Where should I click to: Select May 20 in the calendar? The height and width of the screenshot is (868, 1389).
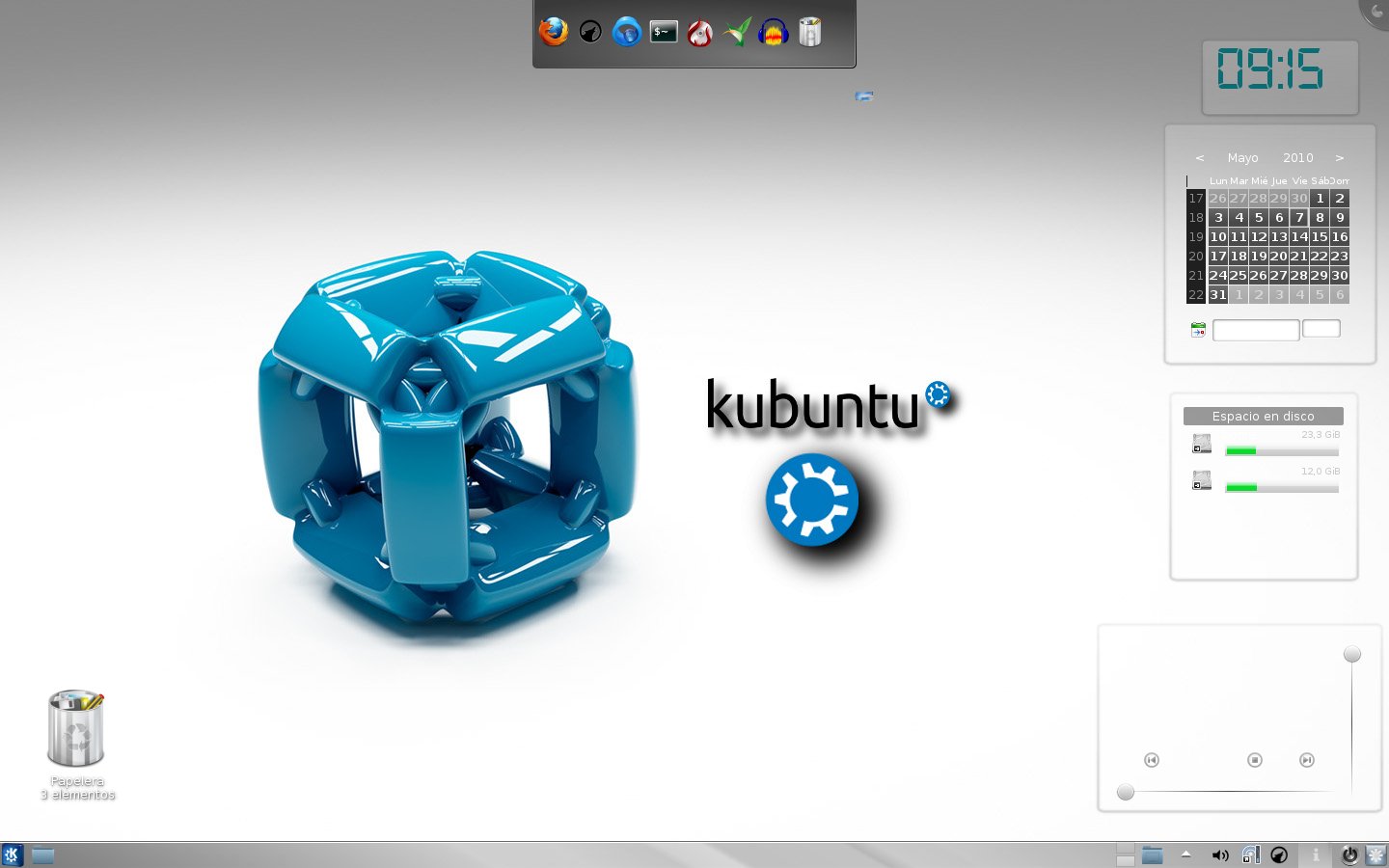click(x=1279, y=256)
